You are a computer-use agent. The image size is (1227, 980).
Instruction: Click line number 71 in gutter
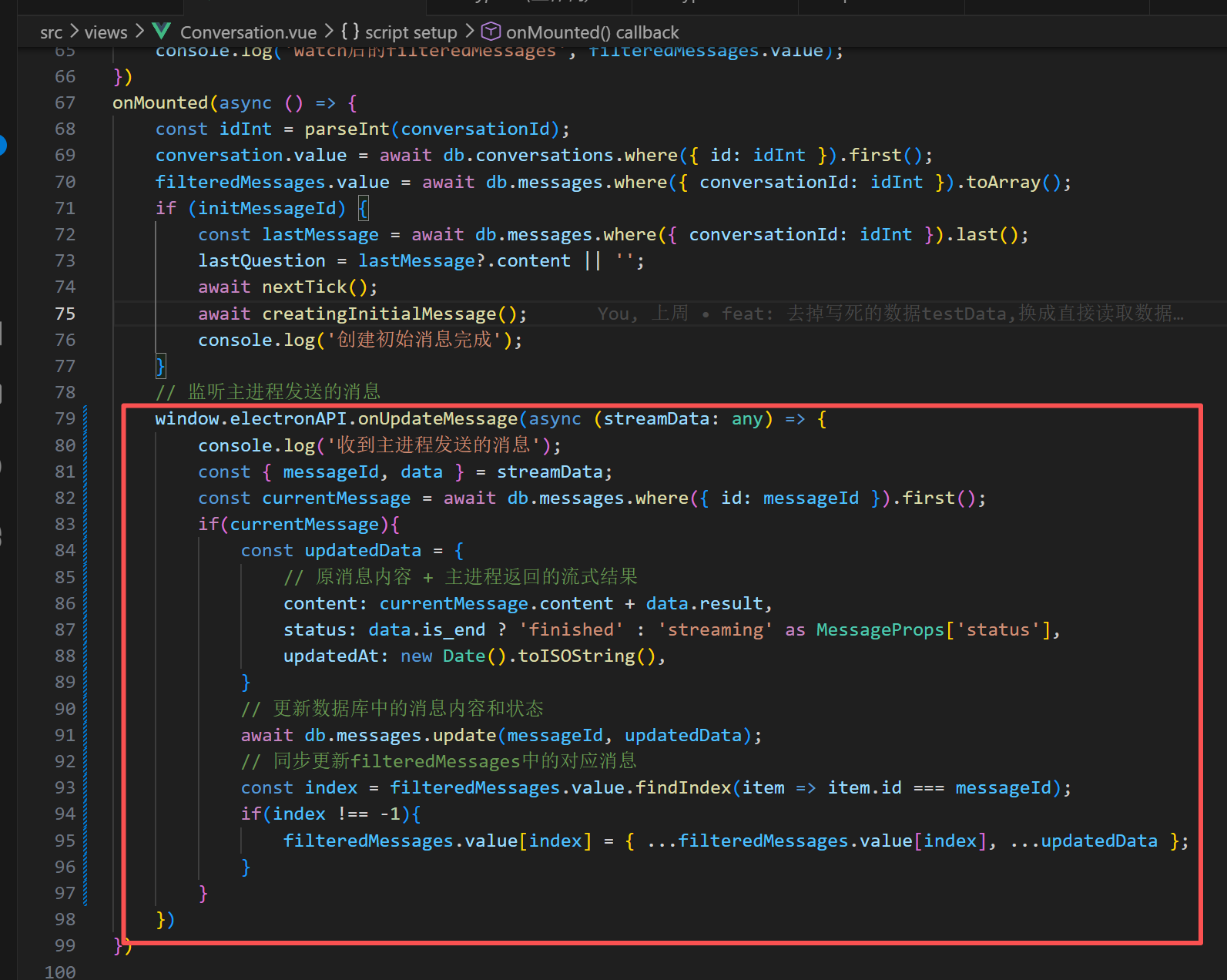(65, 208)
